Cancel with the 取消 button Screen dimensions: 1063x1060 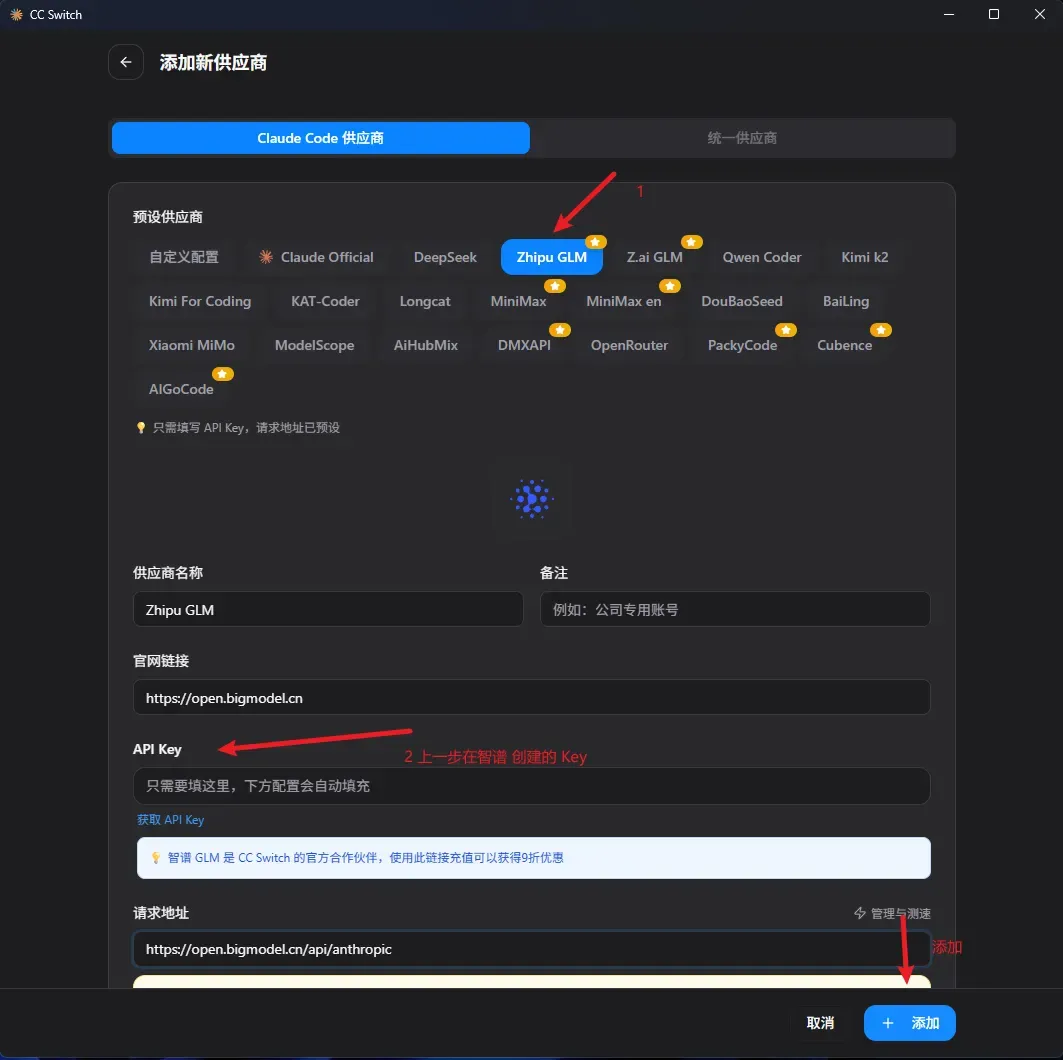click(x=820, y=1023)
